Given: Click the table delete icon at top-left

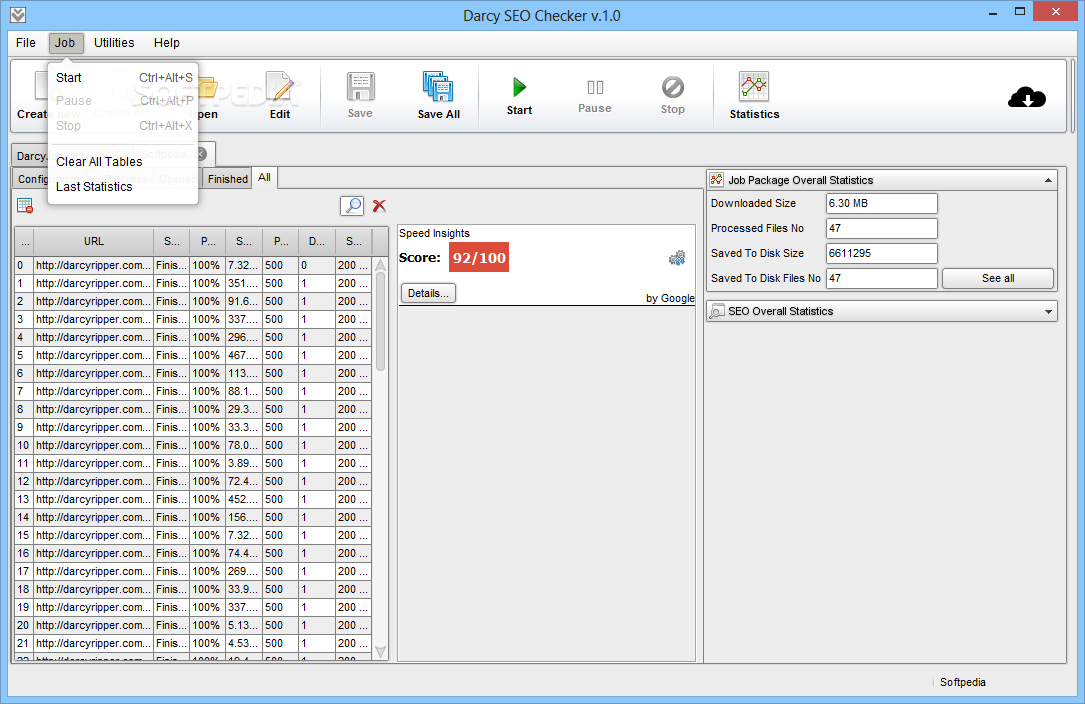Looking at the screenshot, I should point(25,206).
